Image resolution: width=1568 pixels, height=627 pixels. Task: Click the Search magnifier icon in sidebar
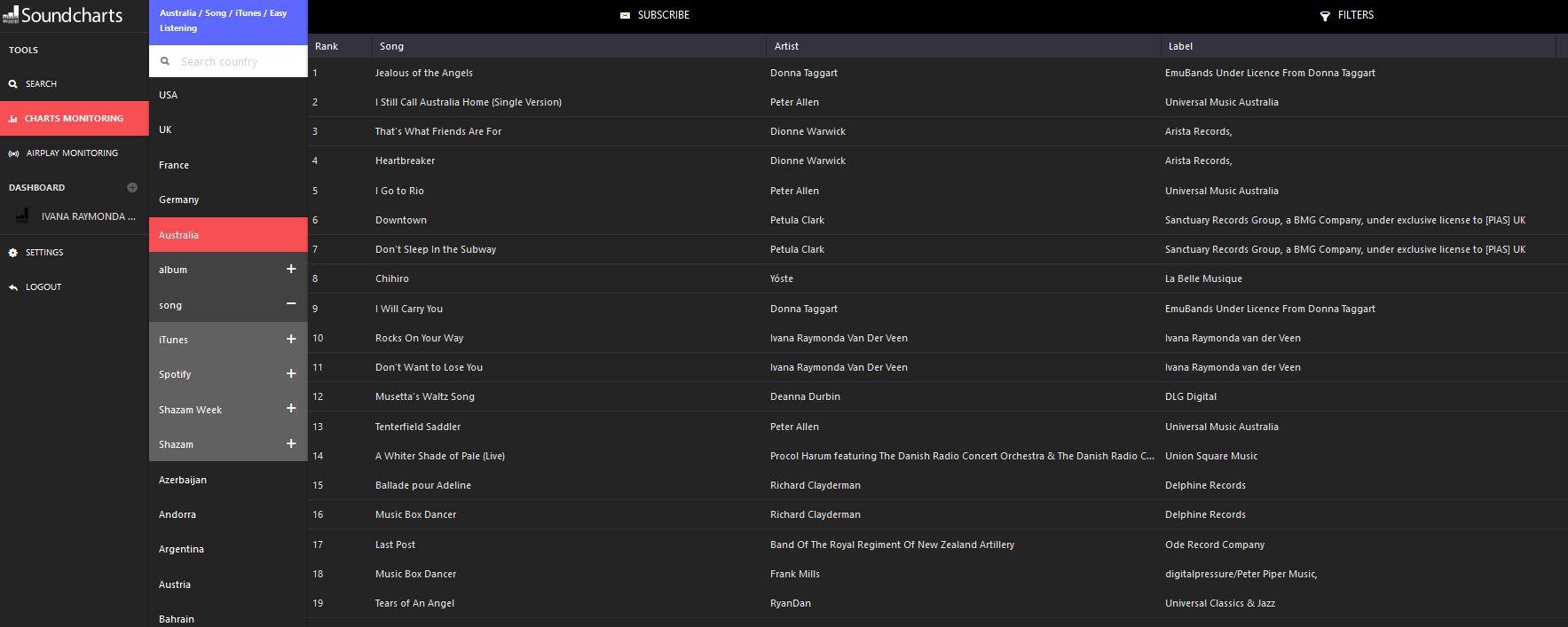(x=12, y=84)
